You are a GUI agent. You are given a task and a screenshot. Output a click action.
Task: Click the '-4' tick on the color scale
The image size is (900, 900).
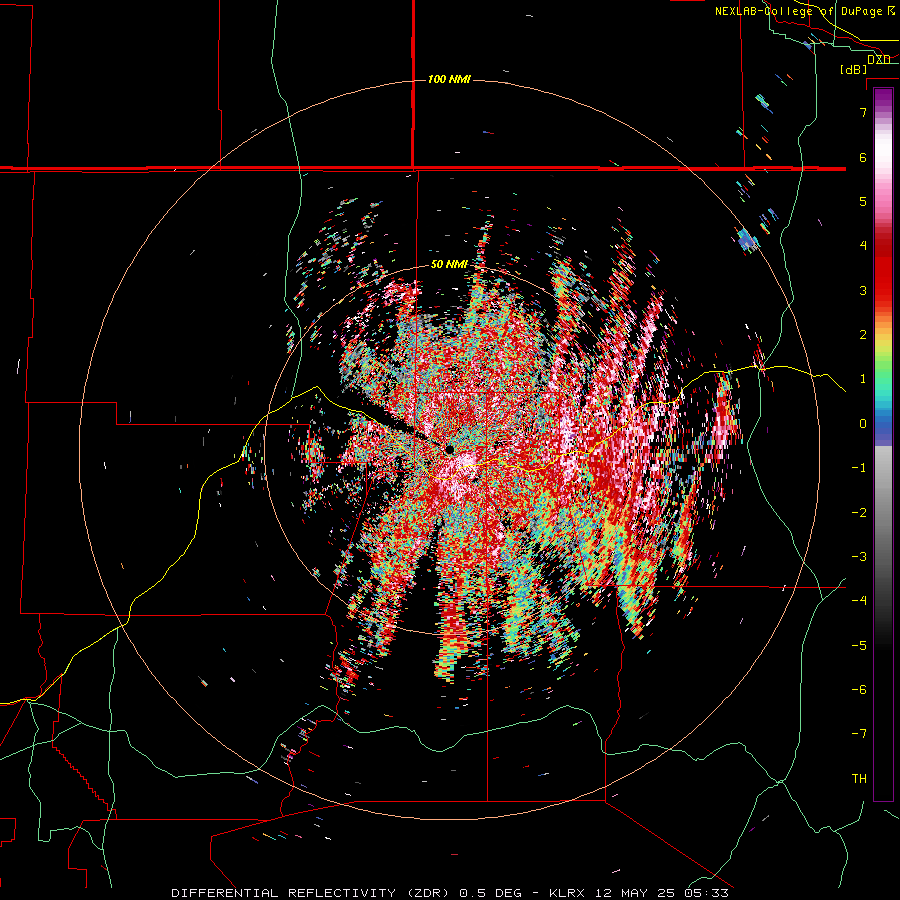tap(859, 601)
